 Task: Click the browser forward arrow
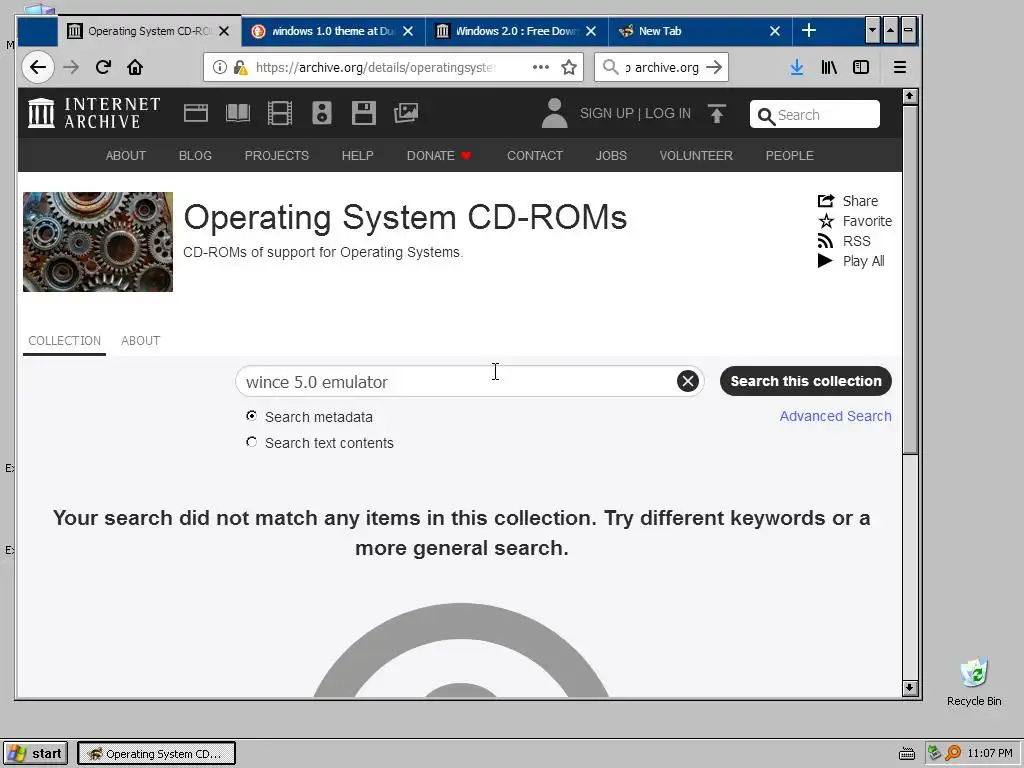pos(71,67)
